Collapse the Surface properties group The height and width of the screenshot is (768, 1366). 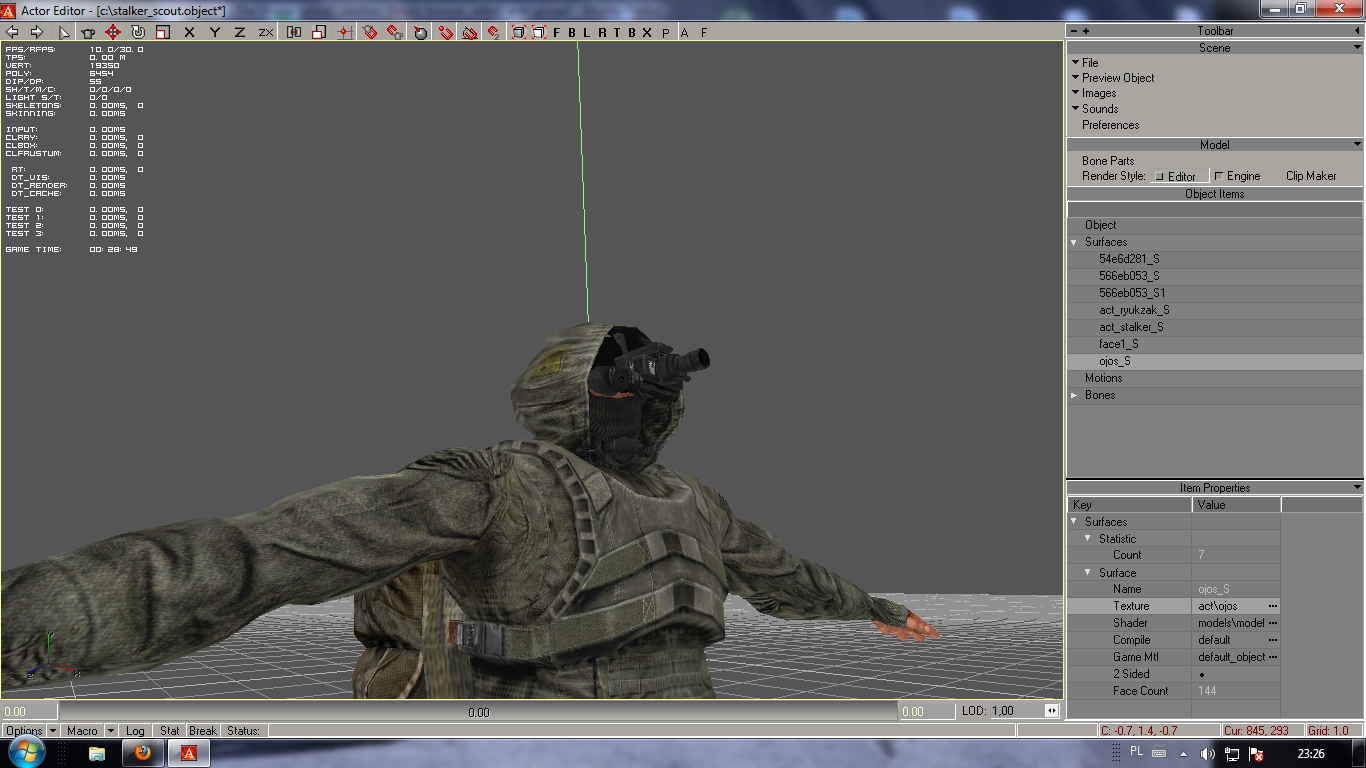(1089, 573)
